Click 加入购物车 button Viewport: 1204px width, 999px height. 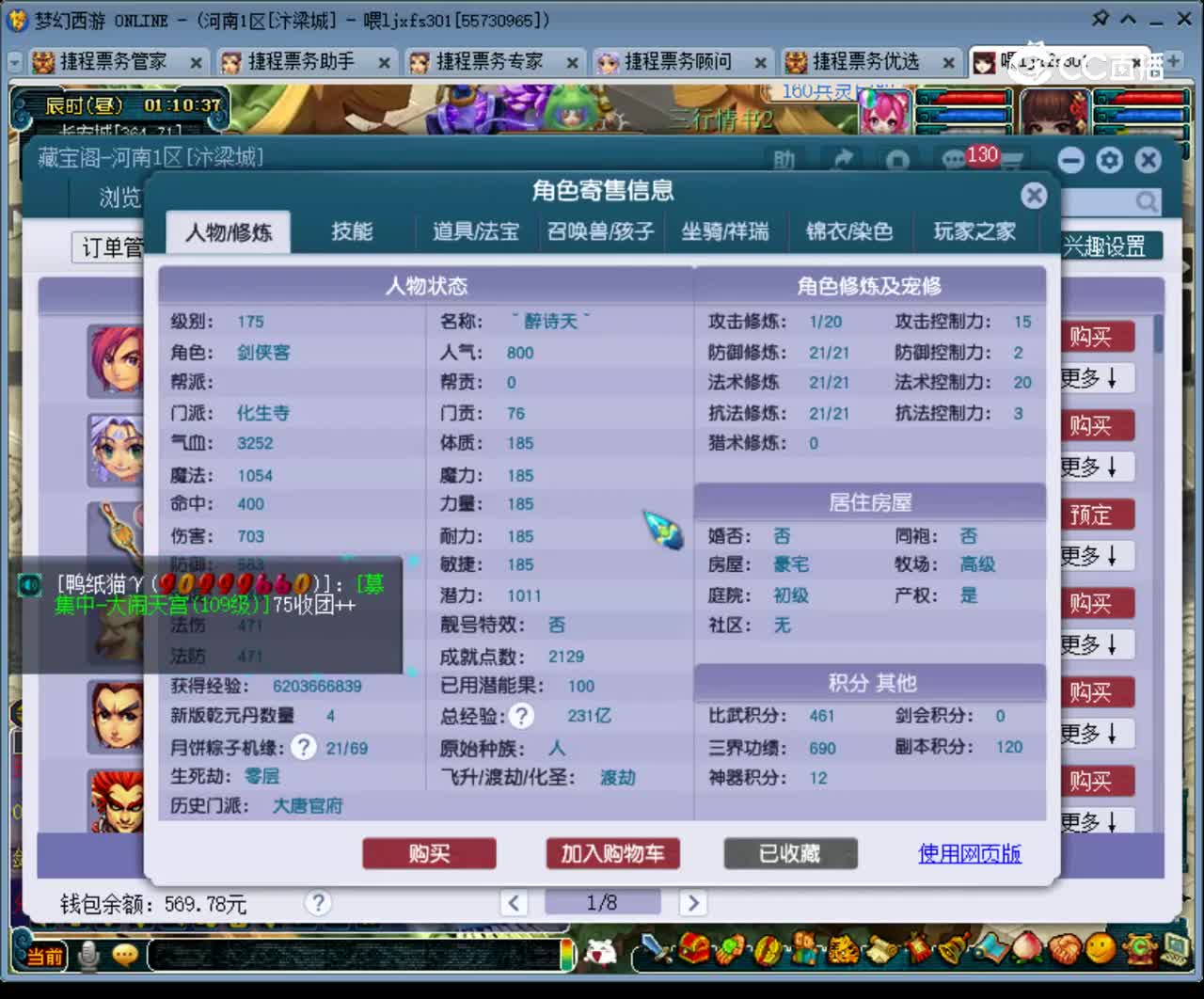(612, 853)
